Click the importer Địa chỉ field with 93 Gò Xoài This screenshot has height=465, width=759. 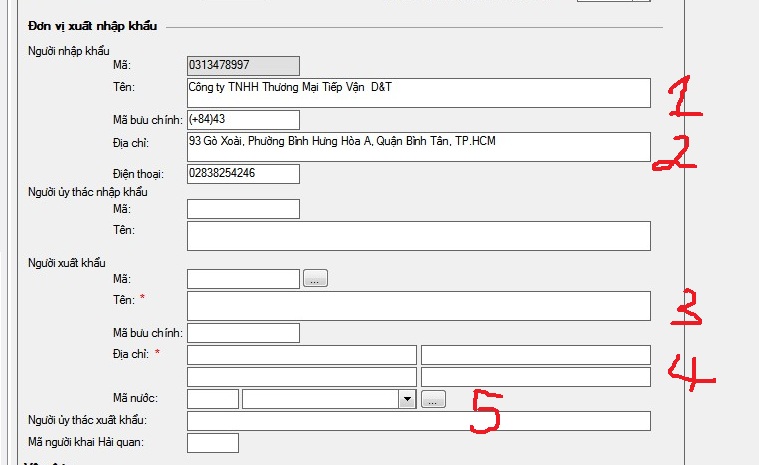pos(418,147)
